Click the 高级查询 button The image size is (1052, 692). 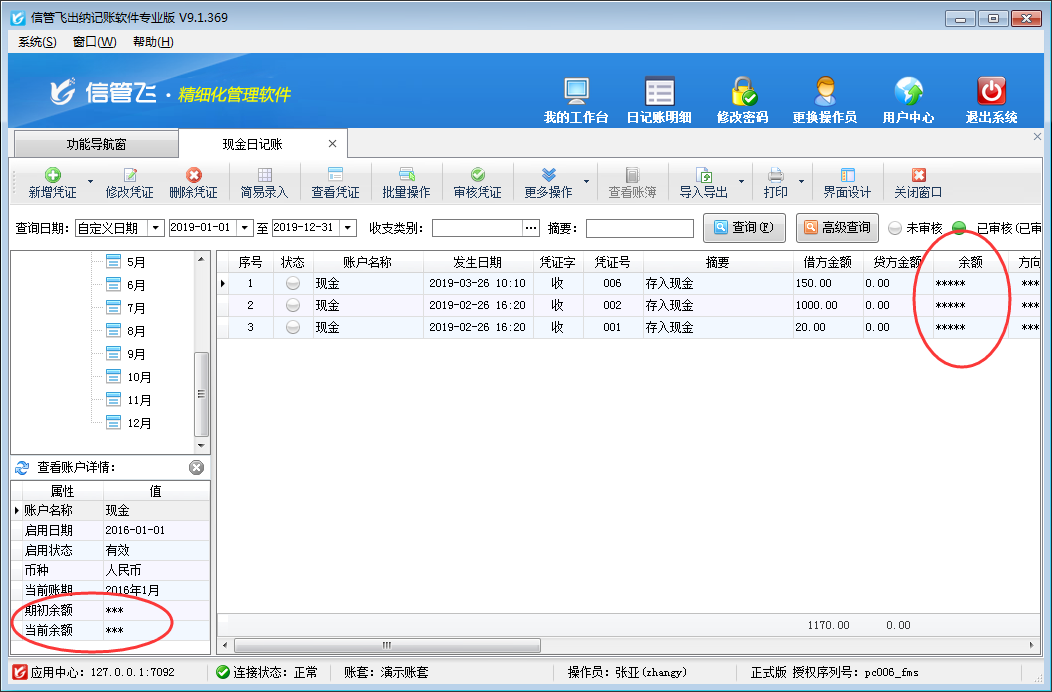point(836,228)
